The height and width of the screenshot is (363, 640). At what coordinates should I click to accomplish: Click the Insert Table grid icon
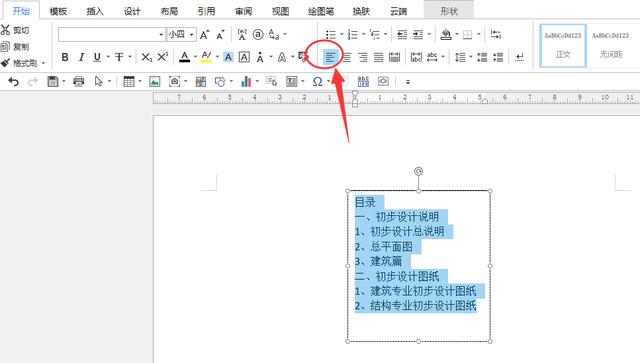click(x=129, y=82)
